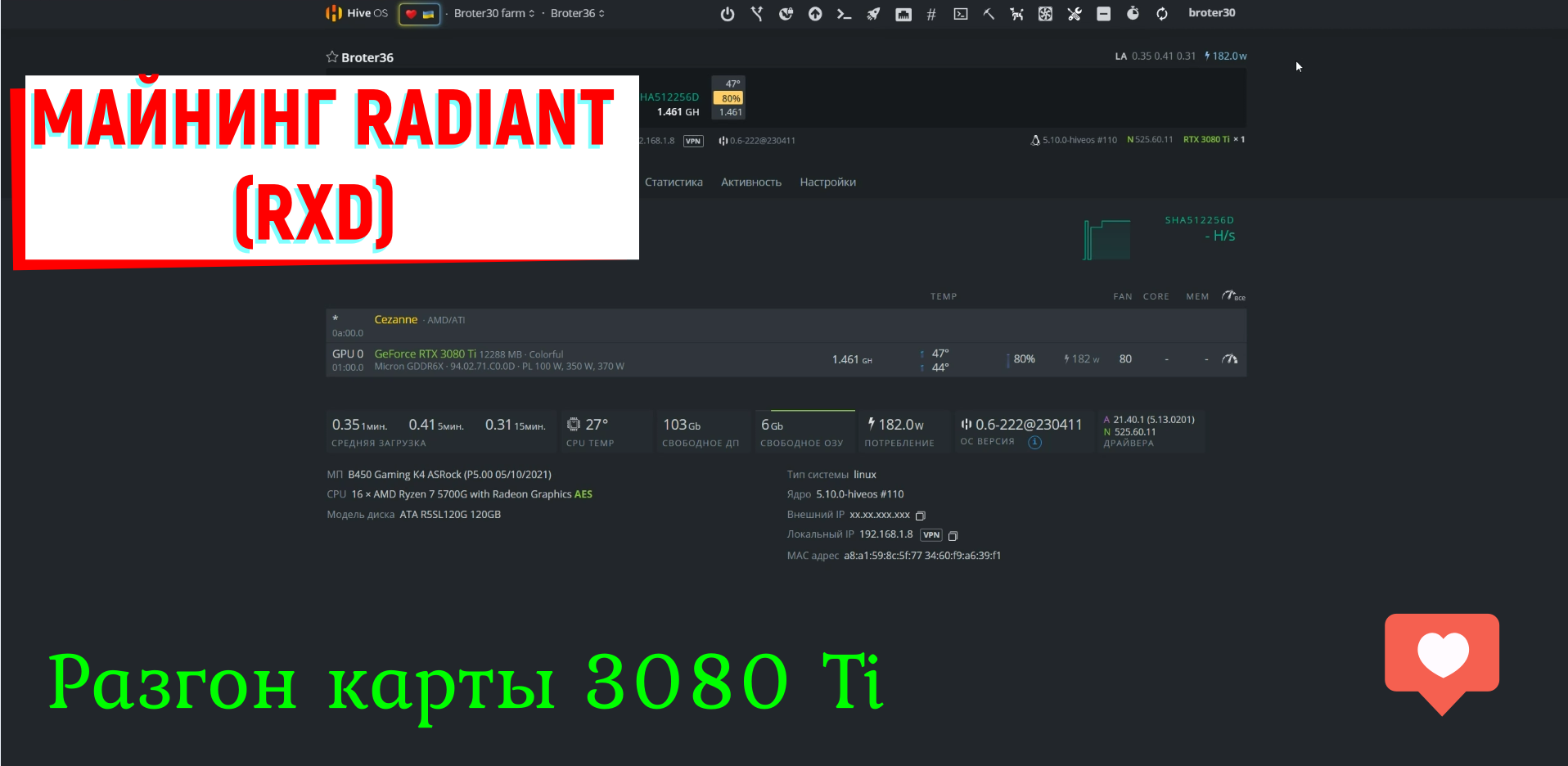Click the kernel 5.10.0-hiveos #110 in summary bar
Viewport: 1568px width, 766px height.
click(1074, 140)
